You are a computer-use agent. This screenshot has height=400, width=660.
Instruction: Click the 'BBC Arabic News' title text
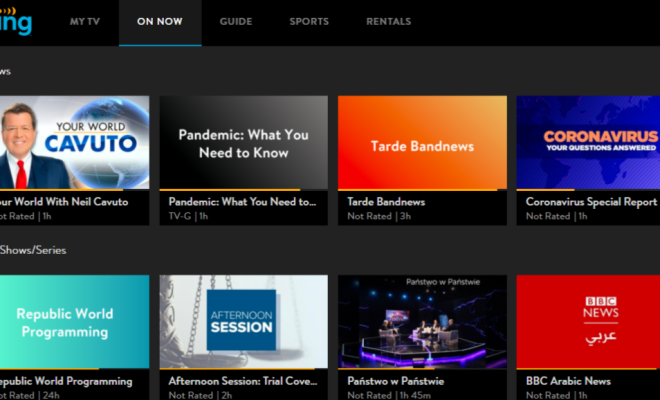click(x=568, y=381)
